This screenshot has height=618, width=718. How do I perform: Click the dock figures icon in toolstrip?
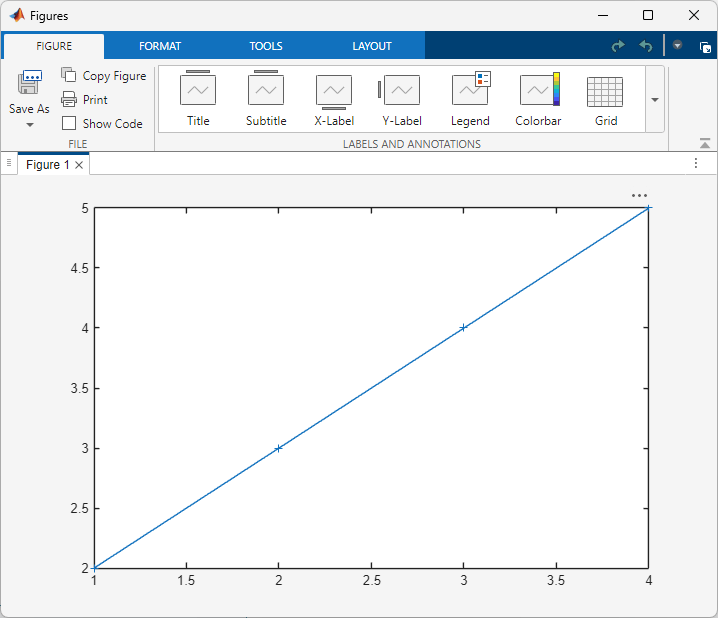coord(705,47)
